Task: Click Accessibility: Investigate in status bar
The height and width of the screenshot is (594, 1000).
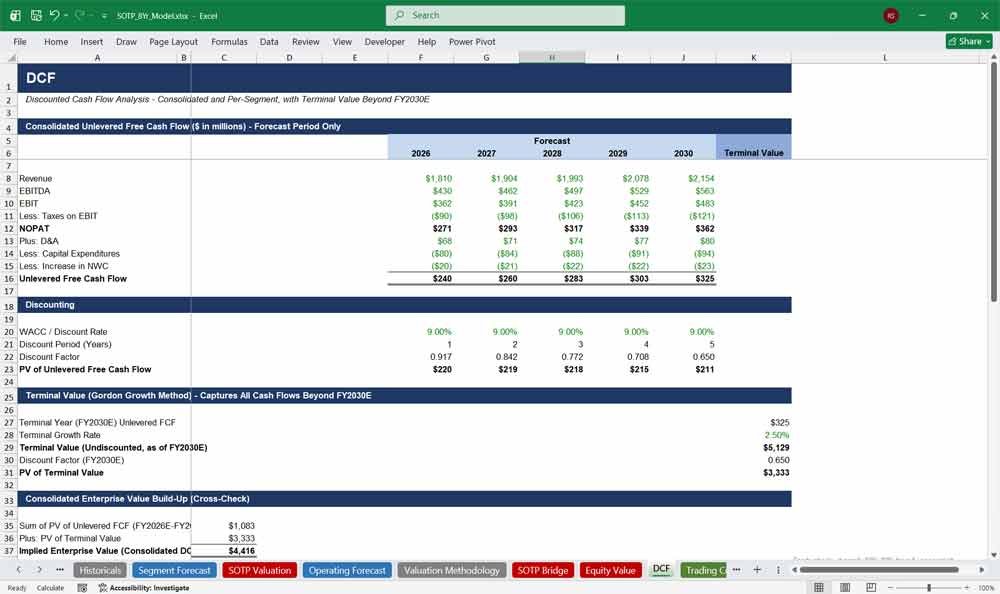Action: click(144, 588)
